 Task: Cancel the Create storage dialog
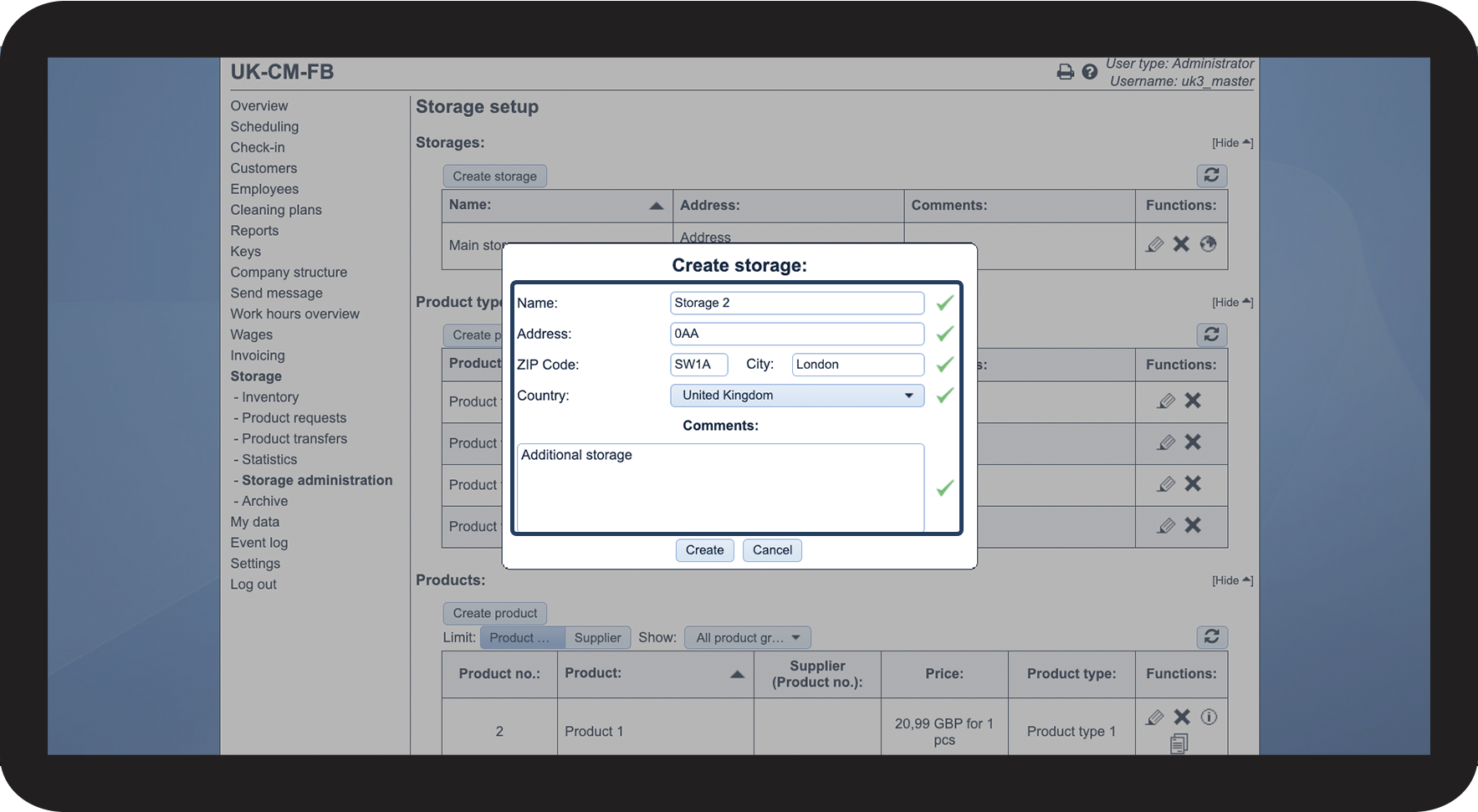tap(771, 550)
